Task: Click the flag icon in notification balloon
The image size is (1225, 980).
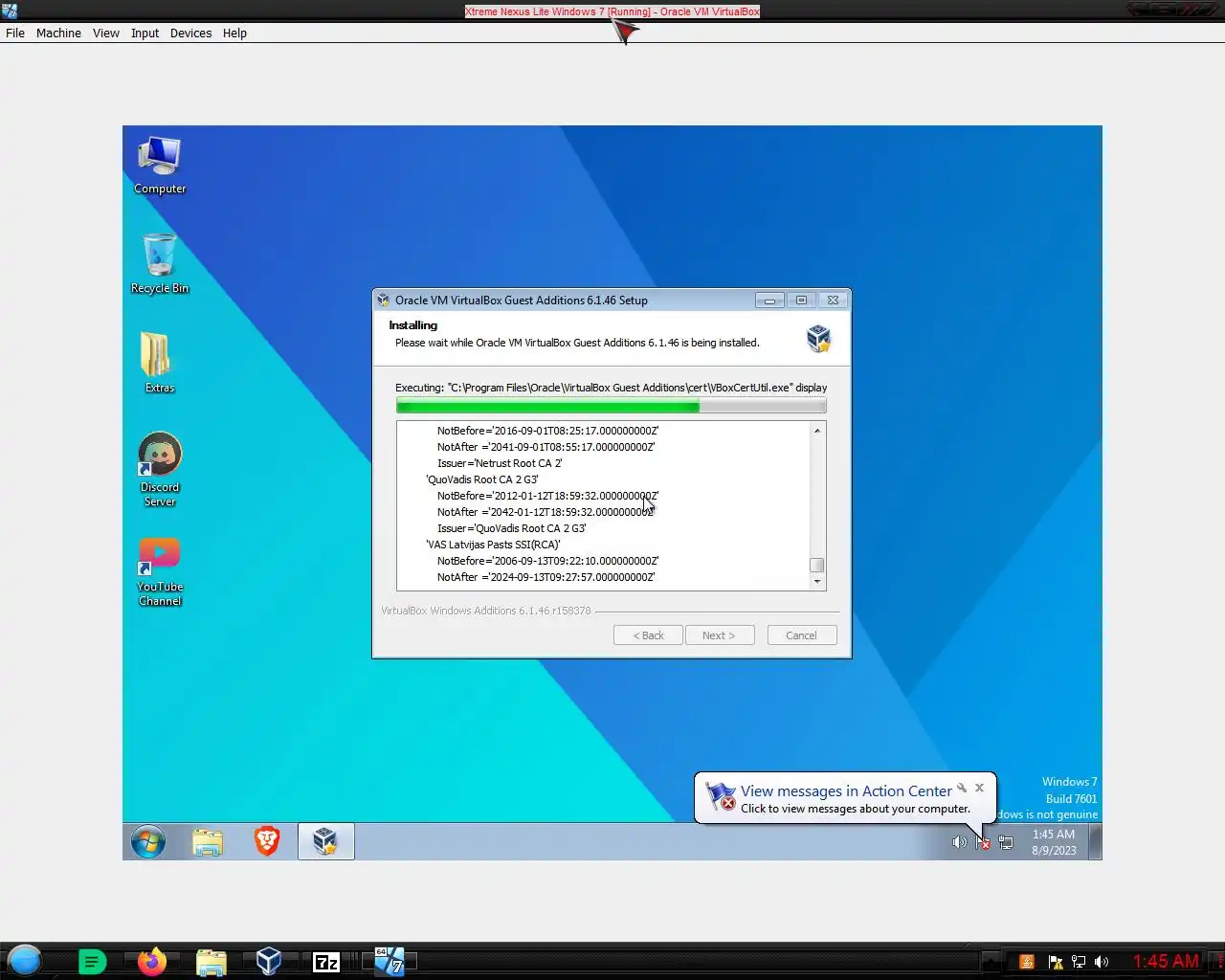Action: (720, 796)
